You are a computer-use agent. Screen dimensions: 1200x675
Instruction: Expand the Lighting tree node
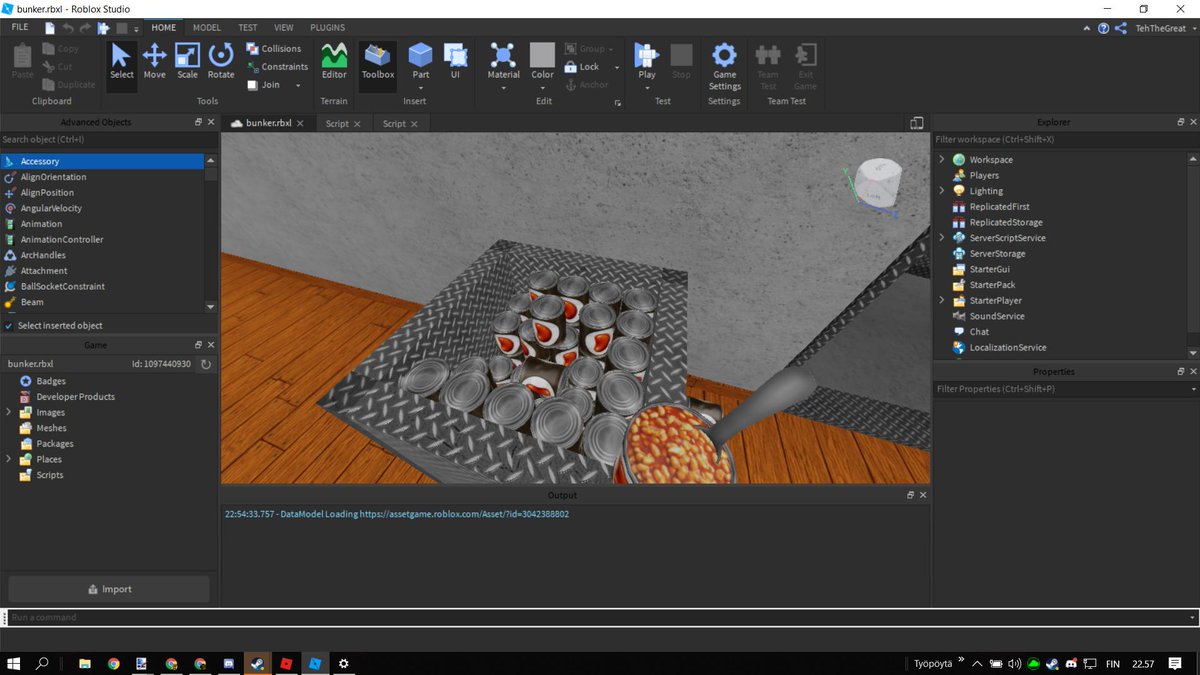point(942,191)
